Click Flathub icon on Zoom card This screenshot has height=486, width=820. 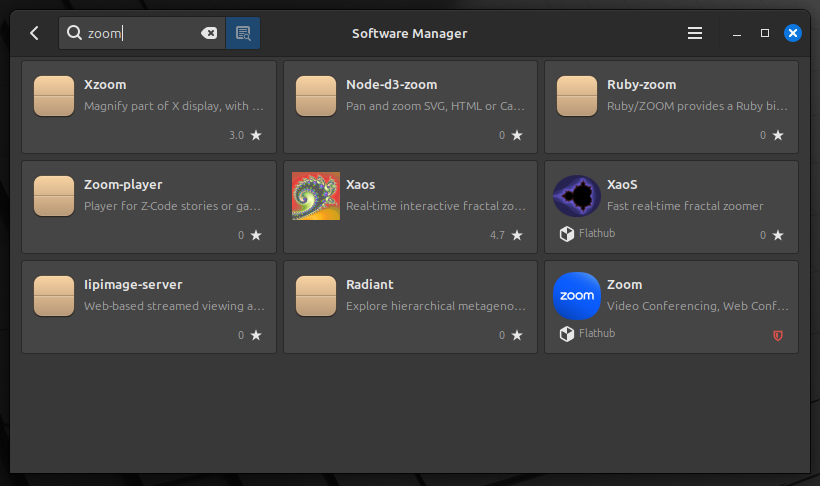(567, 334)
